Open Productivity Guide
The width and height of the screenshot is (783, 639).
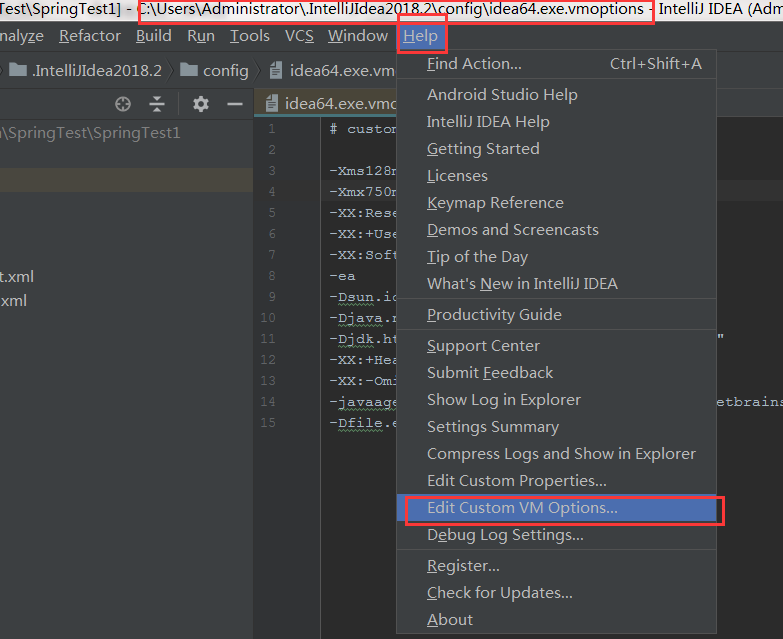(x=556, y=315)
